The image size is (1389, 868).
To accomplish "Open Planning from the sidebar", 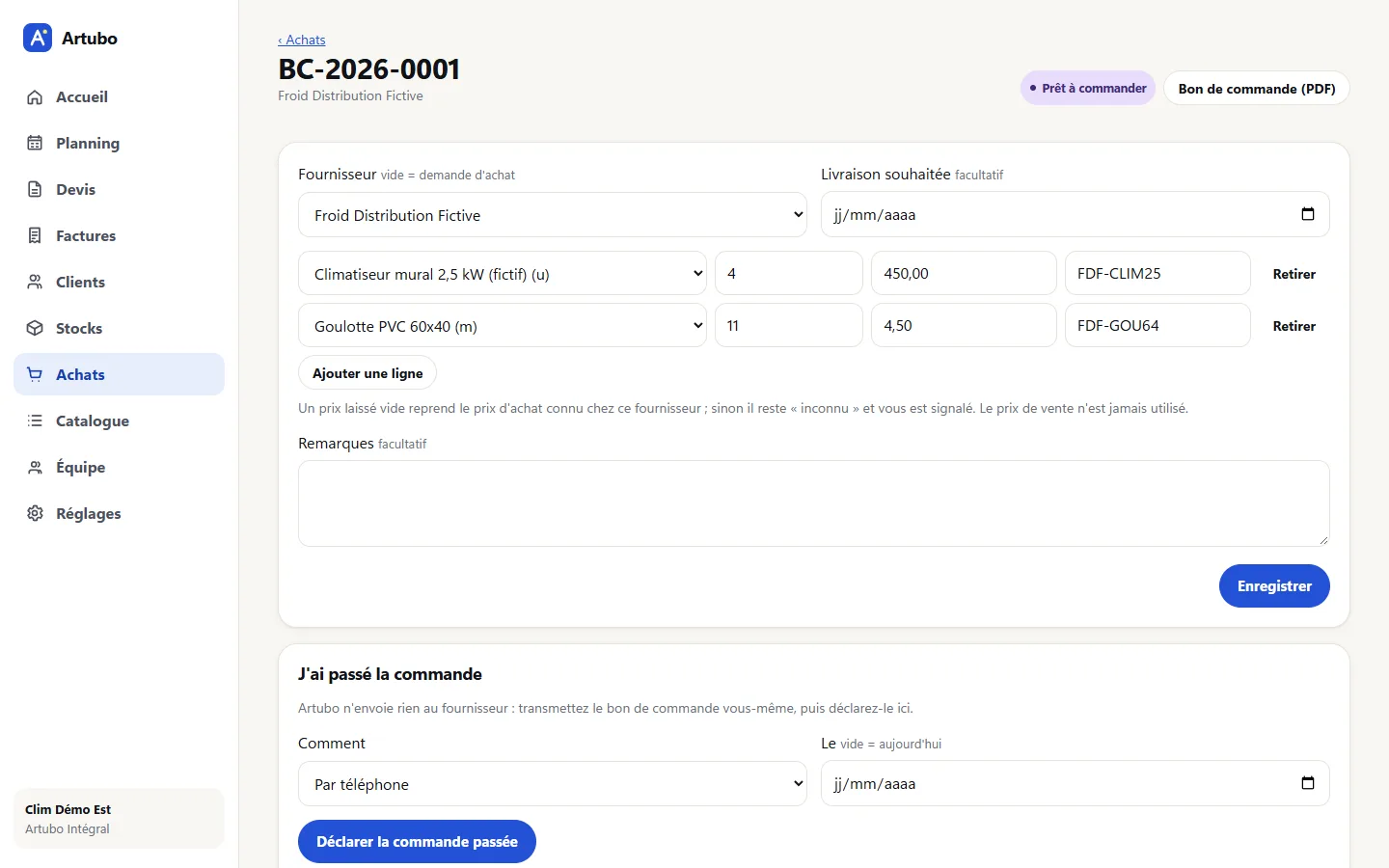I will pos(119,144).
